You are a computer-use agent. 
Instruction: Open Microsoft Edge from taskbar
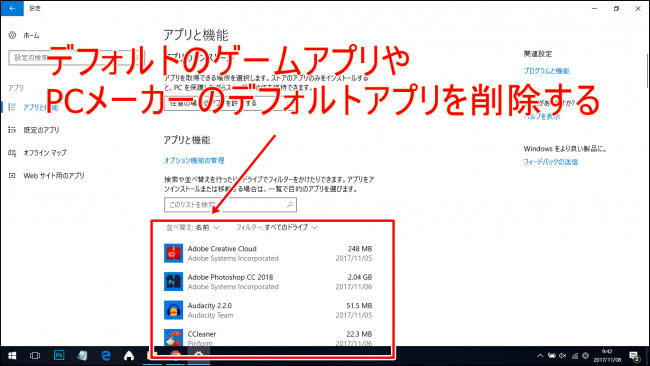tap(106, 356)
